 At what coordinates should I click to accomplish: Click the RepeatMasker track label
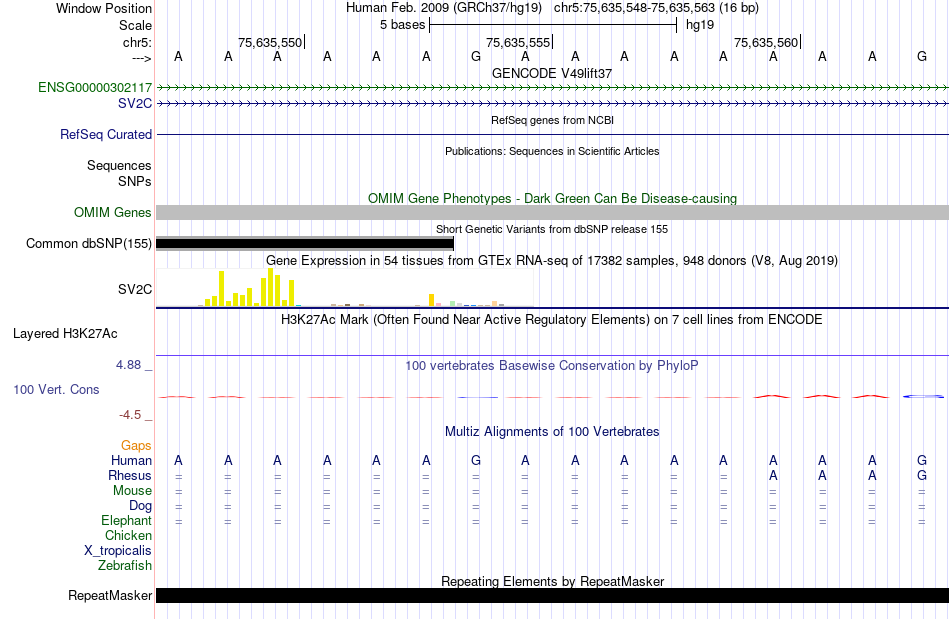(x=110, y=595)
